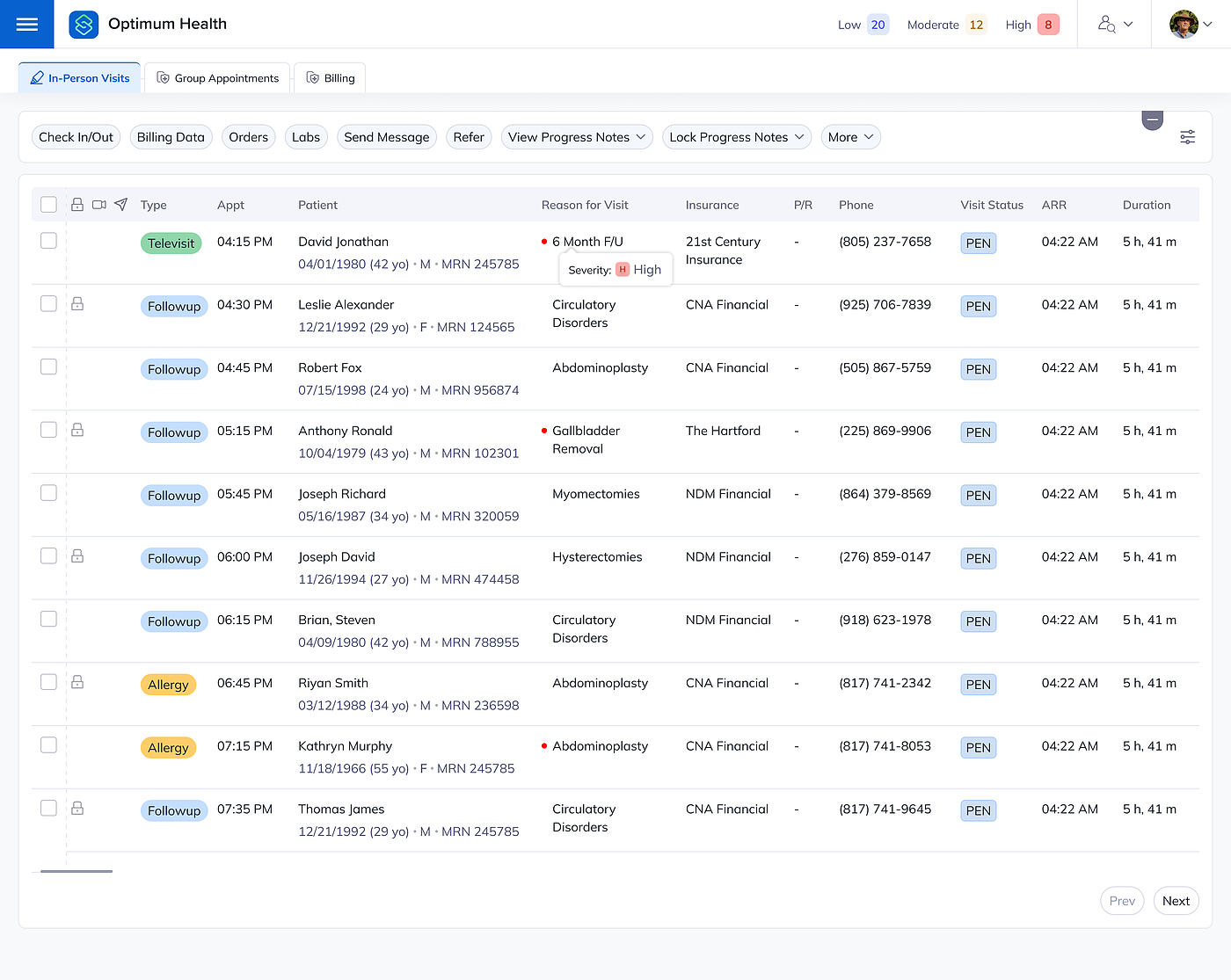Screen dimensions: 1231x980
Task: Click the collapse toolbar minus icon
Action: (1152, 120)
